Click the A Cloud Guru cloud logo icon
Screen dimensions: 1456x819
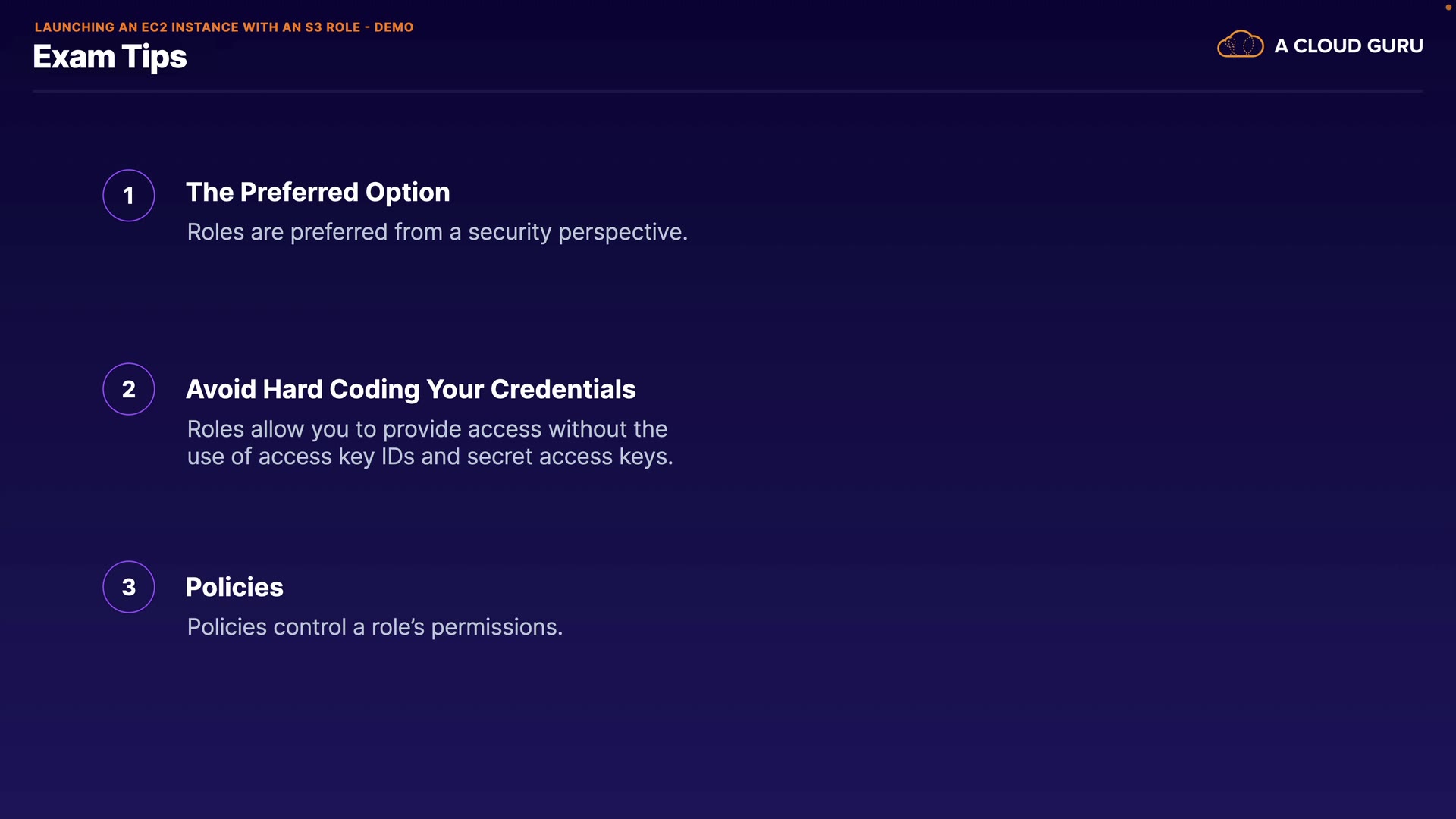[x=1240, y=45]
